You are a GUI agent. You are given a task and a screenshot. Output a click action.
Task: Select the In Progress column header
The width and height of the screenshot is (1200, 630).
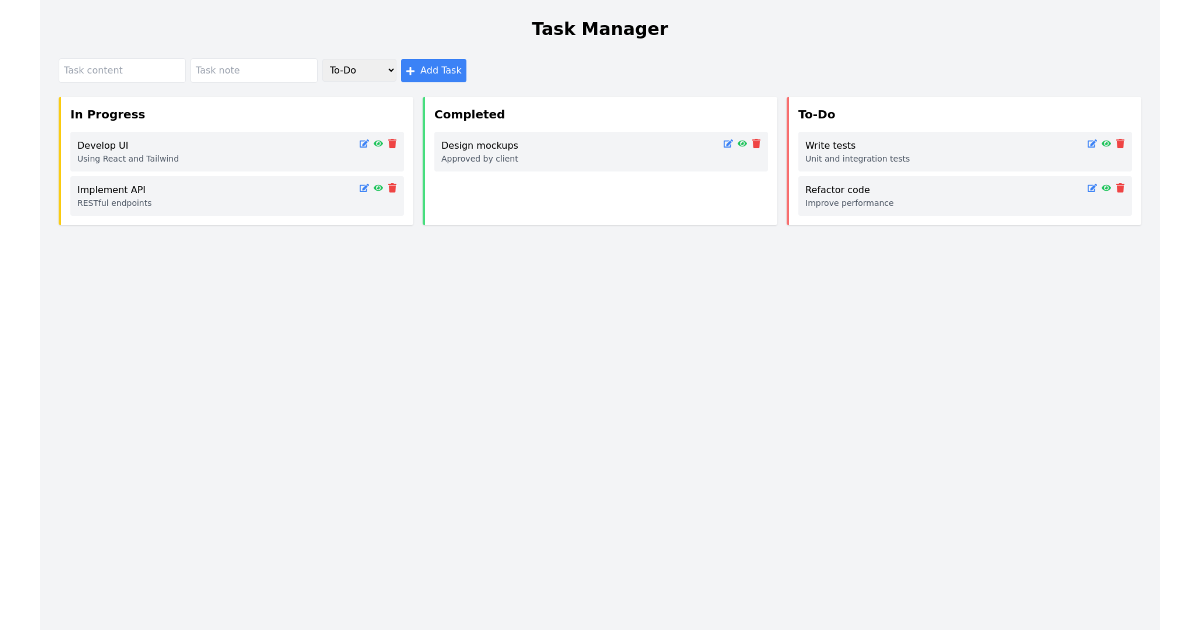point(107,114)
